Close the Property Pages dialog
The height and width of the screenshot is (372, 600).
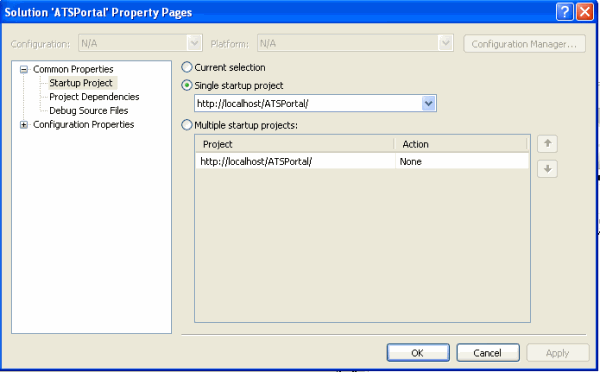[x=585, y=12]
